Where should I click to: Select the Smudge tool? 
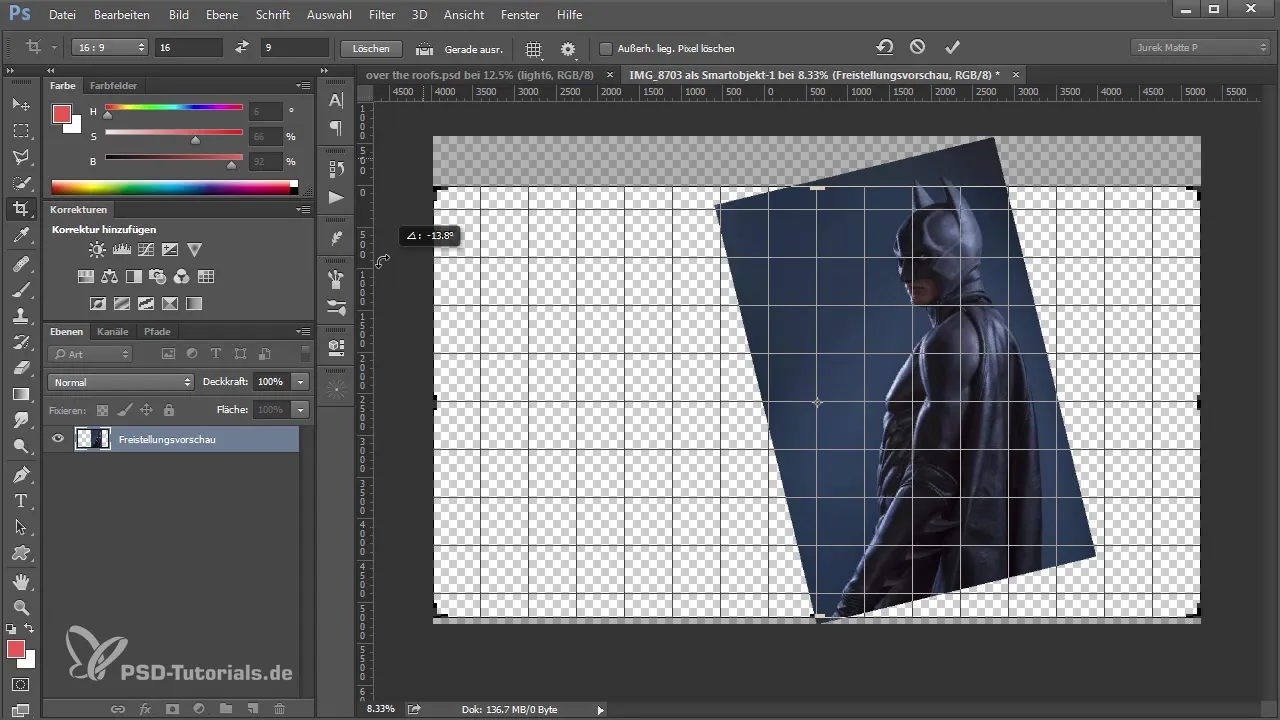[20, 420]
